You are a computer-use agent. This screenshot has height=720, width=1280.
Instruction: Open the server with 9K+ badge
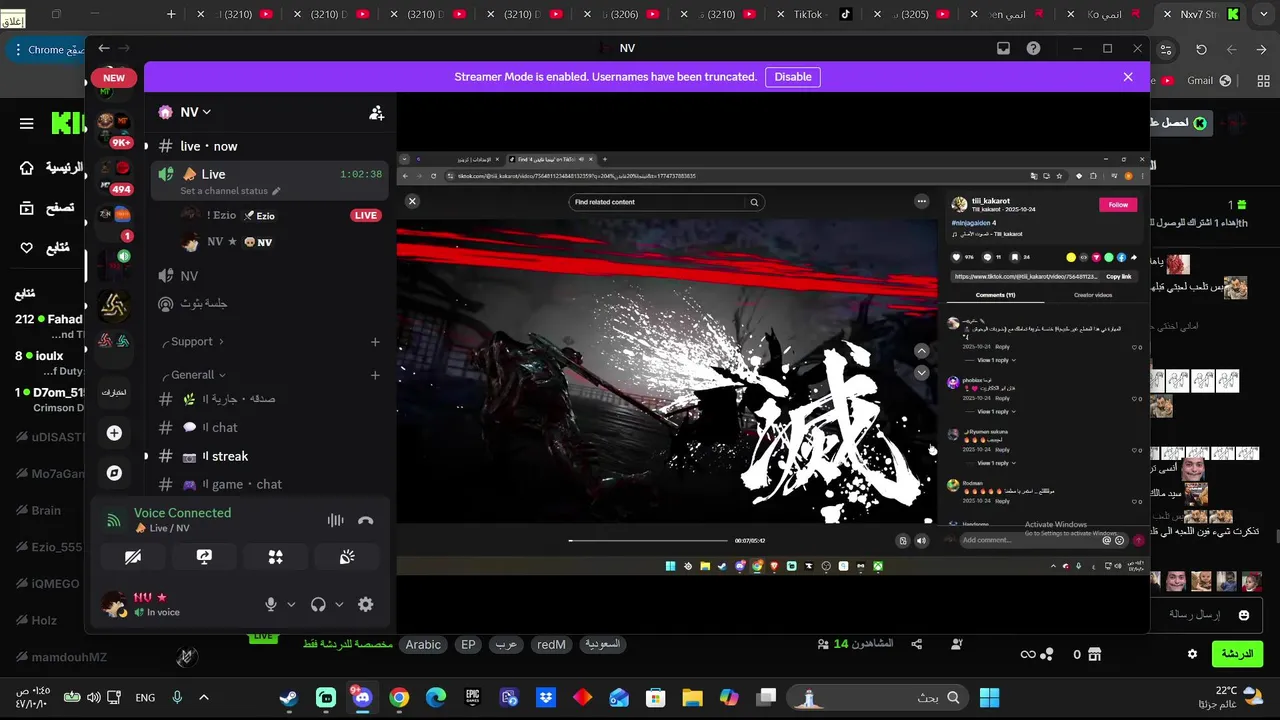[x=114, y=127]
